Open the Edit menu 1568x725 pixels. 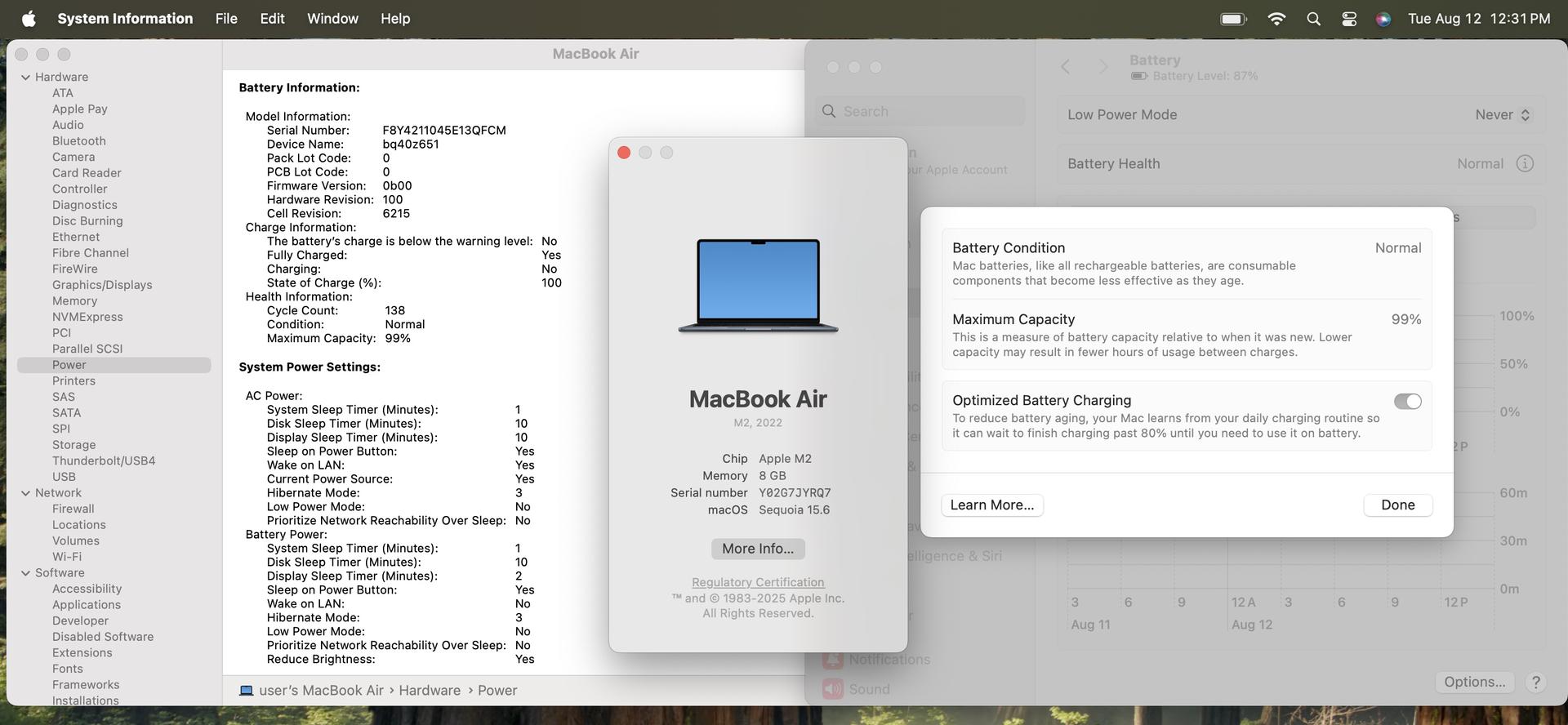[x=272, y=19]
